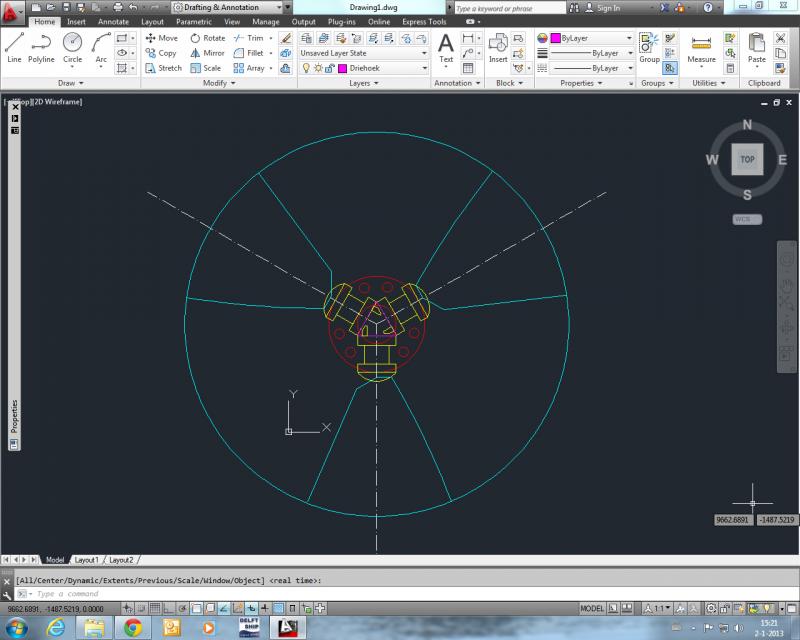Image resolution: width=800 pixels, height=640 pixels.
Task: Open the Unsaved Layer State dropdown
Action: click(363, 53)
